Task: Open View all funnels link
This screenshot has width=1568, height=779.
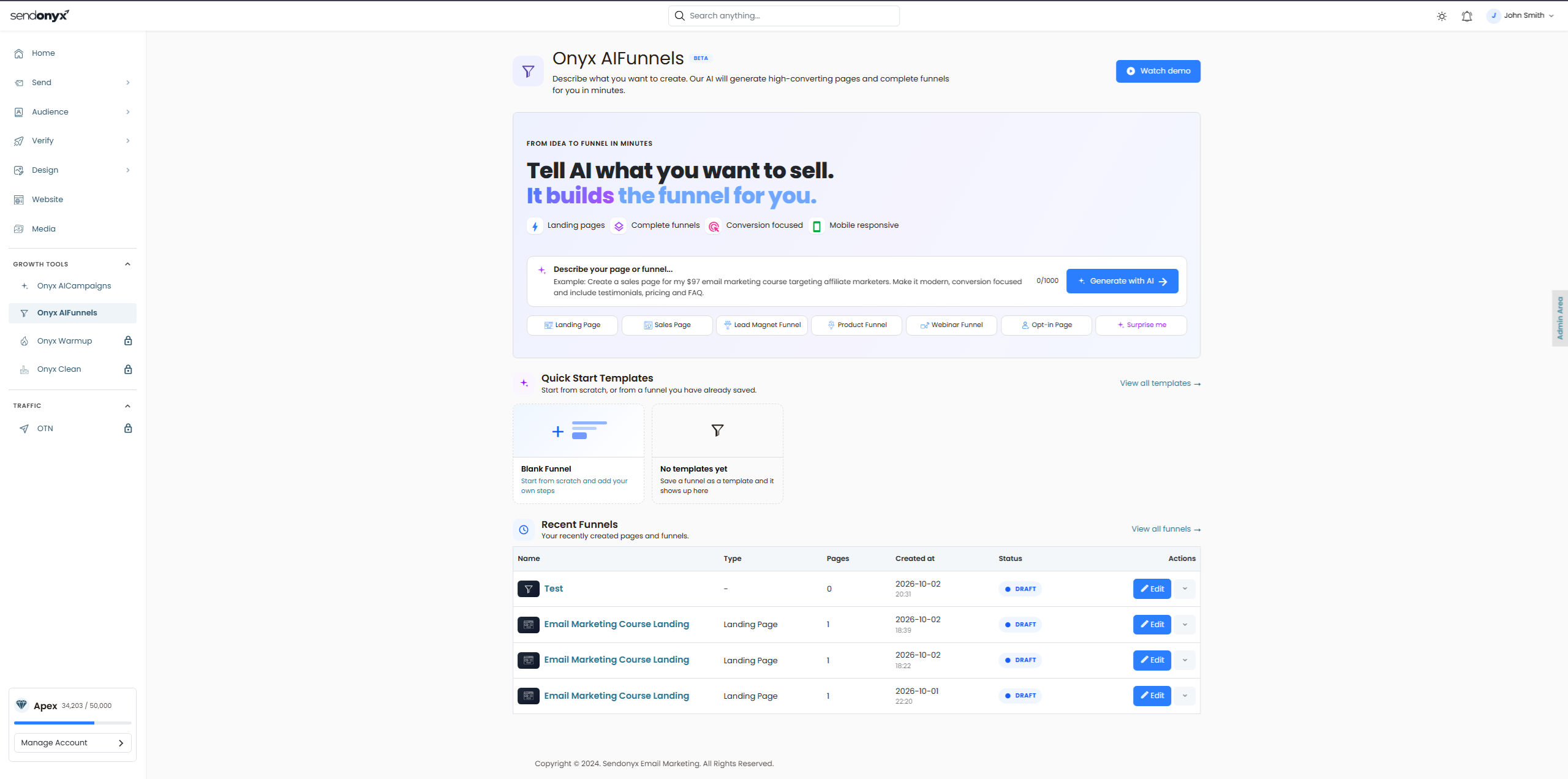Action: [x=1166, y=529]
